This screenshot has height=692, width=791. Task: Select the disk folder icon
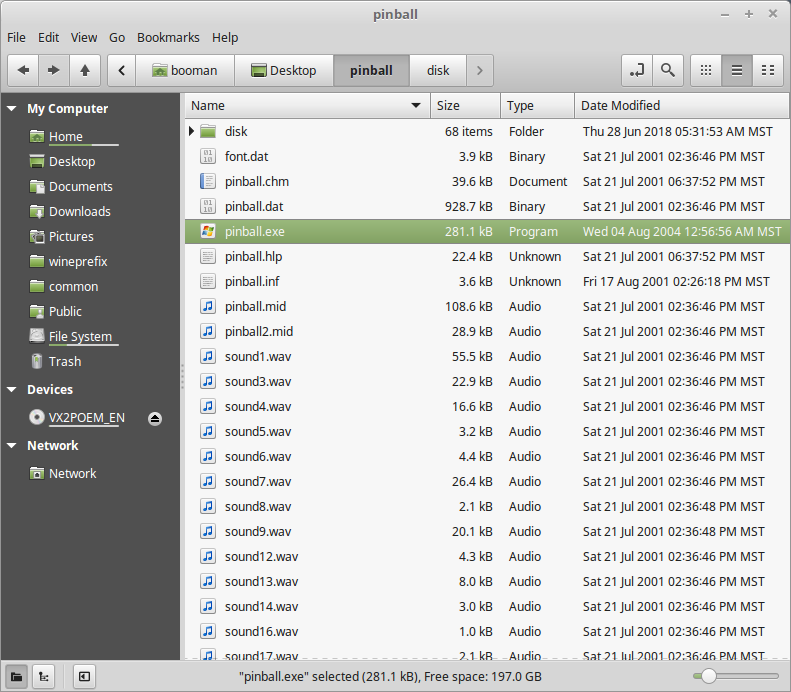(208, 131)
